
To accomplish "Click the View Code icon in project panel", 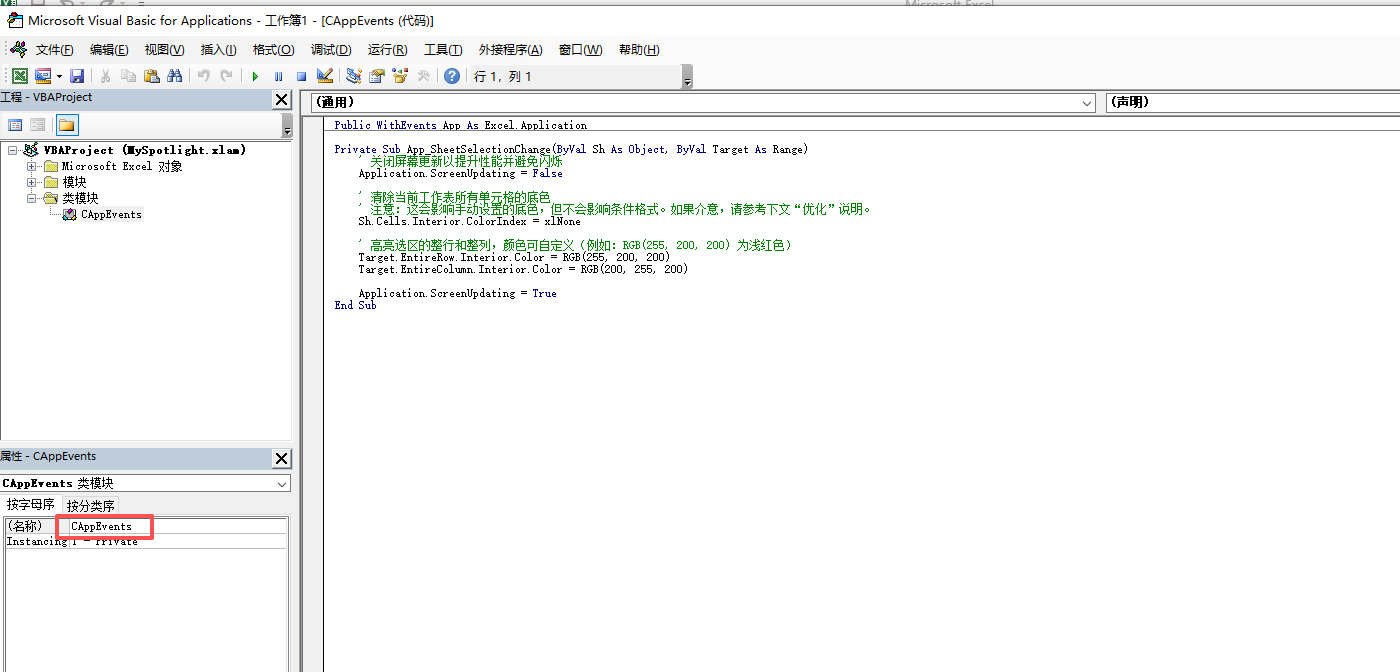I will click(x=15, y=125).
